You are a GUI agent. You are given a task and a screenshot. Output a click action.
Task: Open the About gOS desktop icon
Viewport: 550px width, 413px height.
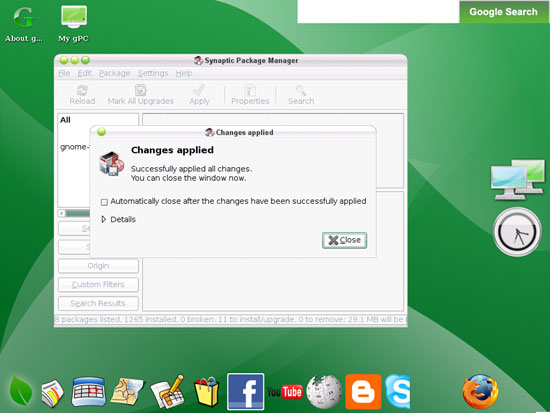(x=24, y=25)
